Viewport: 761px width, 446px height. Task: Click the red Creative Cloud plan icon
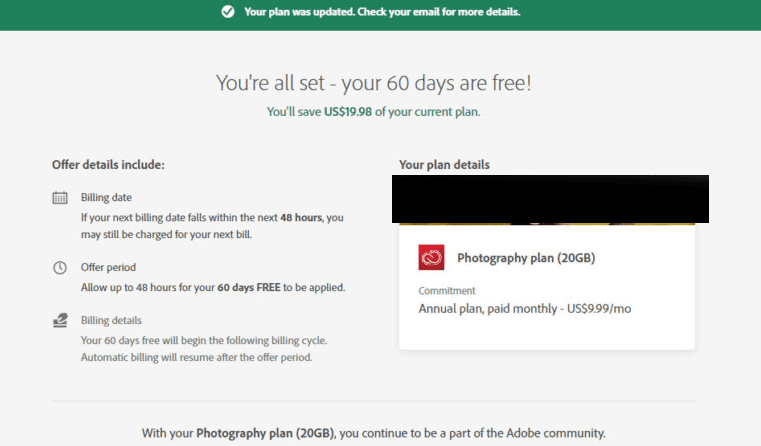[x=431, y=258]
